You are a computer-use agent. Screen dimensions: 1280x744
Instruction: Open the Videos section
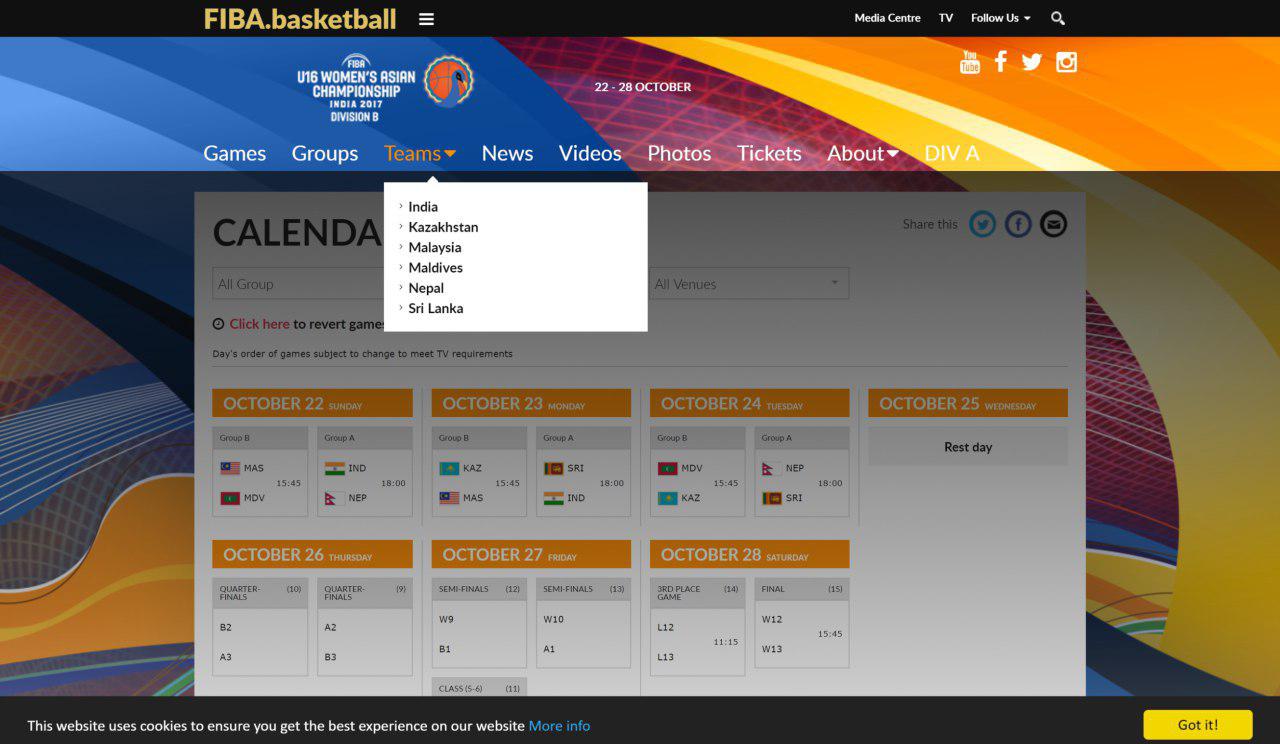[x=590, y=153]
